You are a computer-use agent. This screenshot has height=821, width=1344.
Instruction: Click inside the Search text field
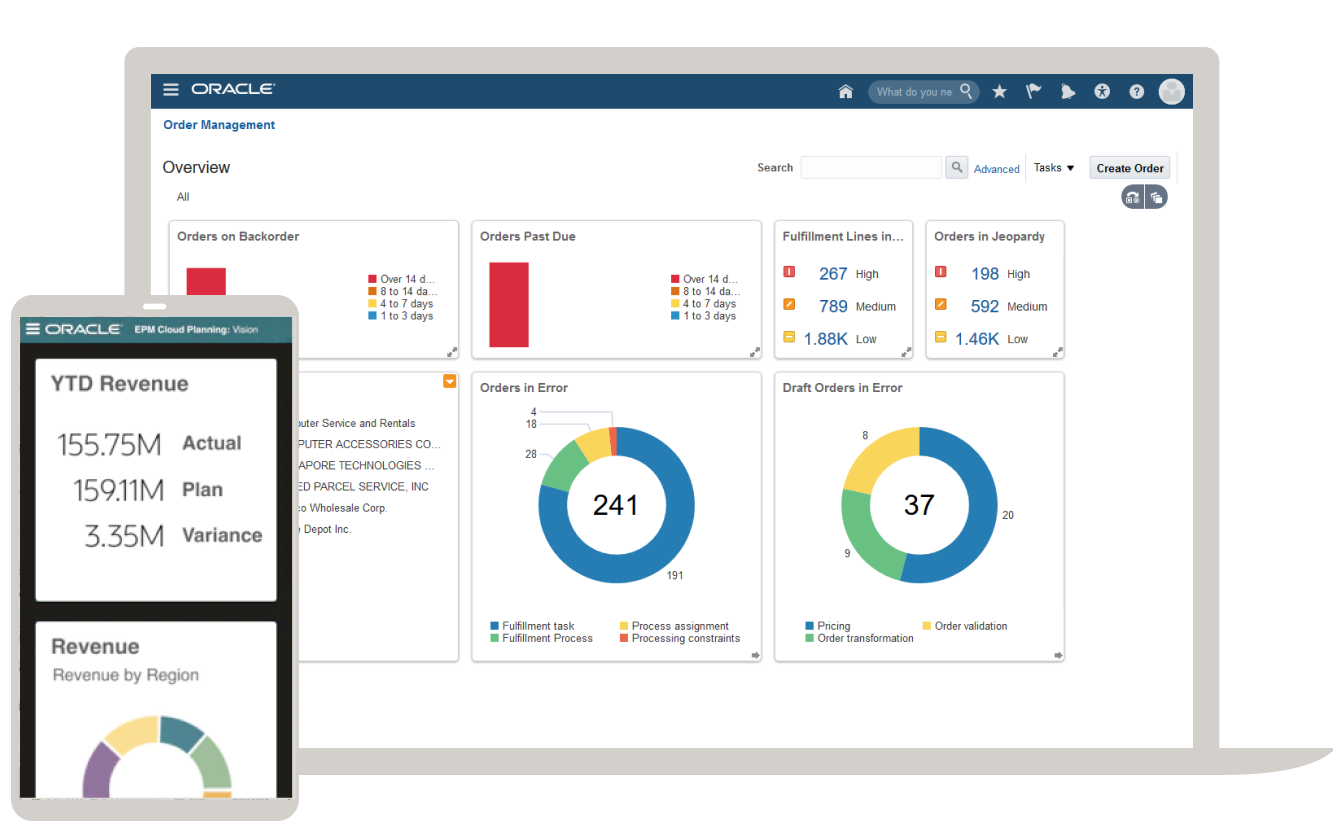[x=870, y=167]
